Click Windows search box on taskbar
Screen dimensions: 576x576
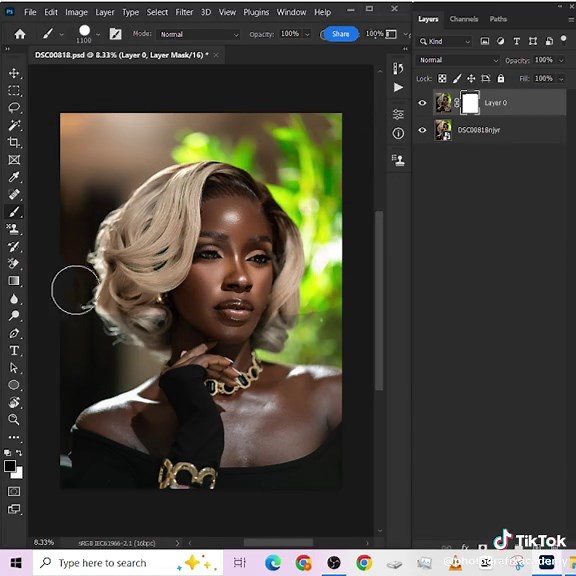click(128, 563)
